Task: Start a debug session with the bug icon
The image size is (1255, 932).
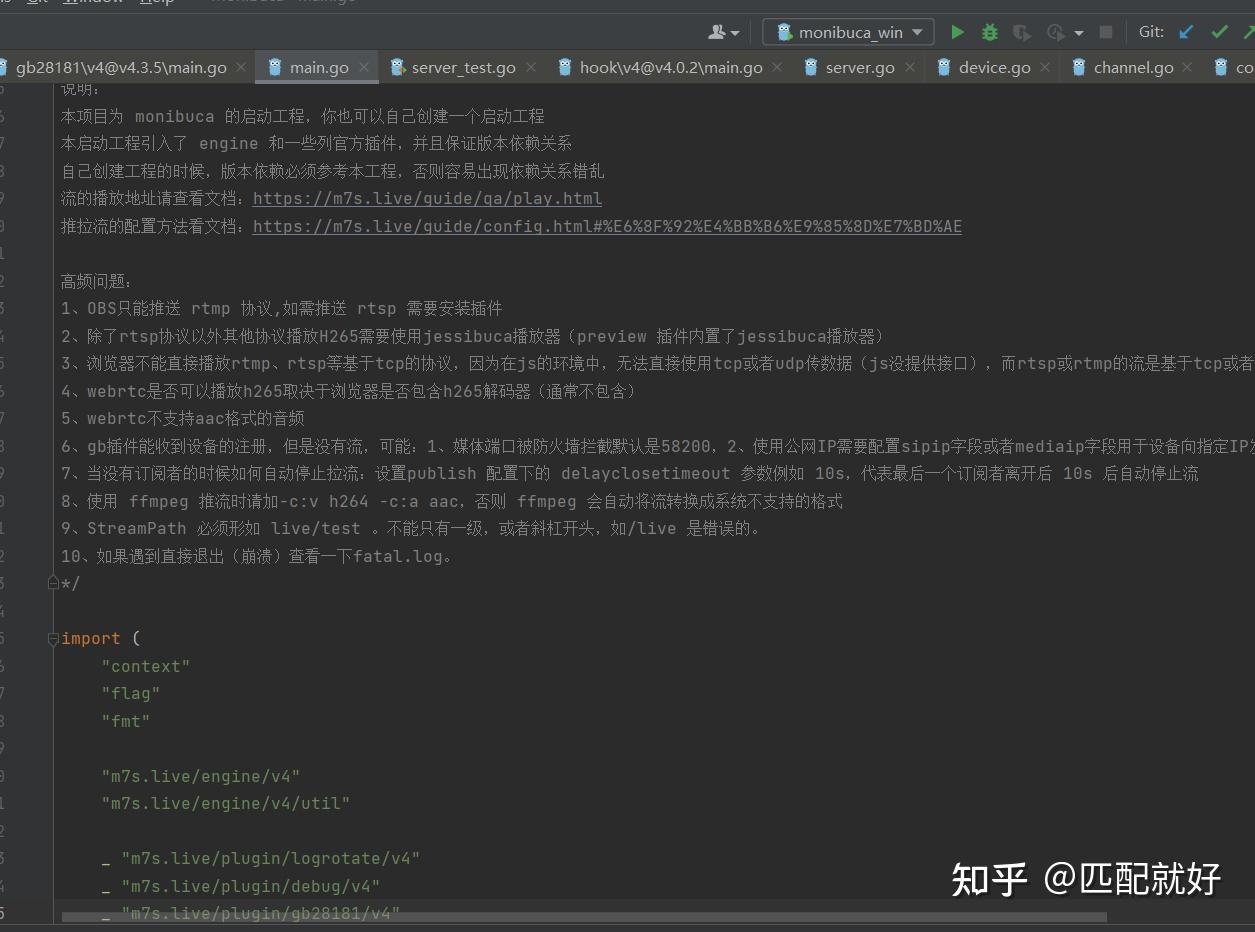Action: click(x=989, y=31)
